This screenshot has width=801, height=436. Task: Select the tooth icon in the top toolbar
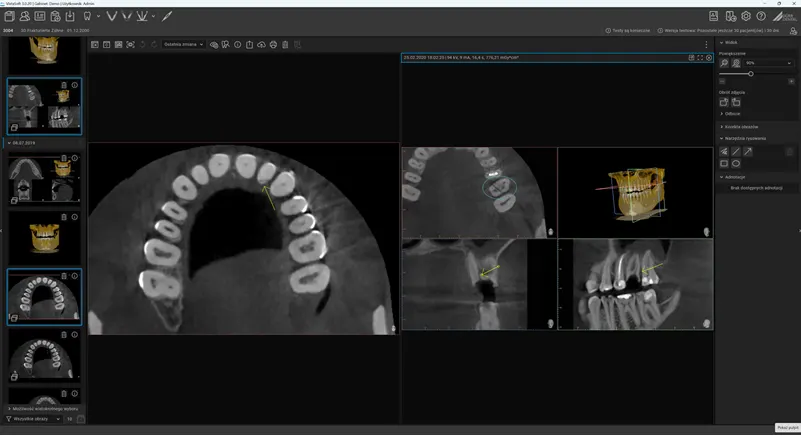[x=87, y=16]
